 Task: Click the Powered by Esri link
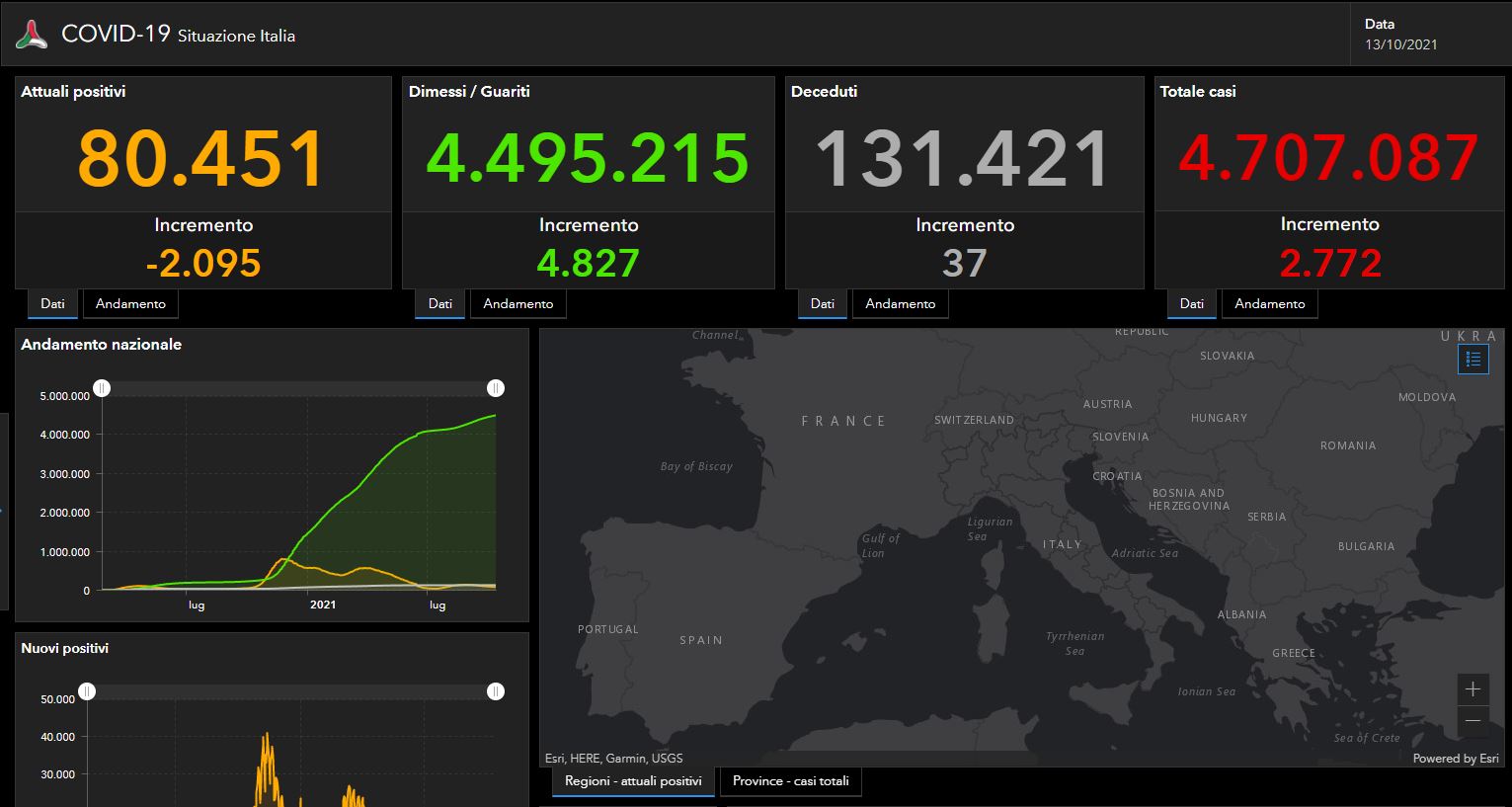pyautogui.click(x=1455, y=759)
